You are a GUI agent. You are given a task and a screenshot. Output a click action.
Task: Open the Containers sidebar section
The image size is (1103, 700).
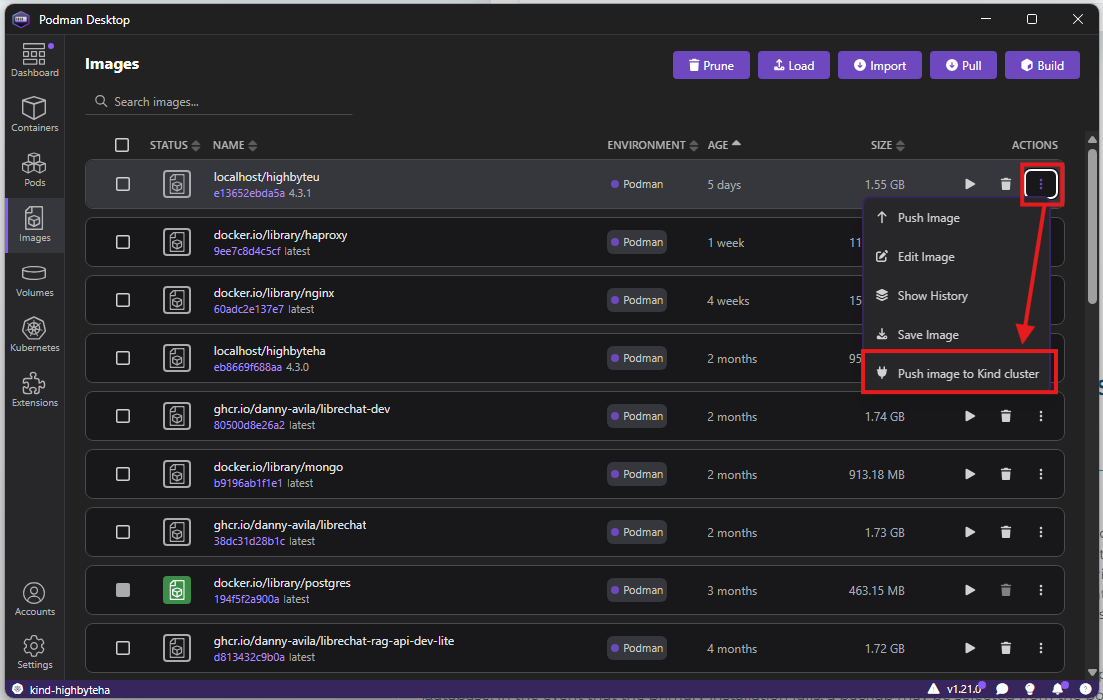click(x=35, y=115)
